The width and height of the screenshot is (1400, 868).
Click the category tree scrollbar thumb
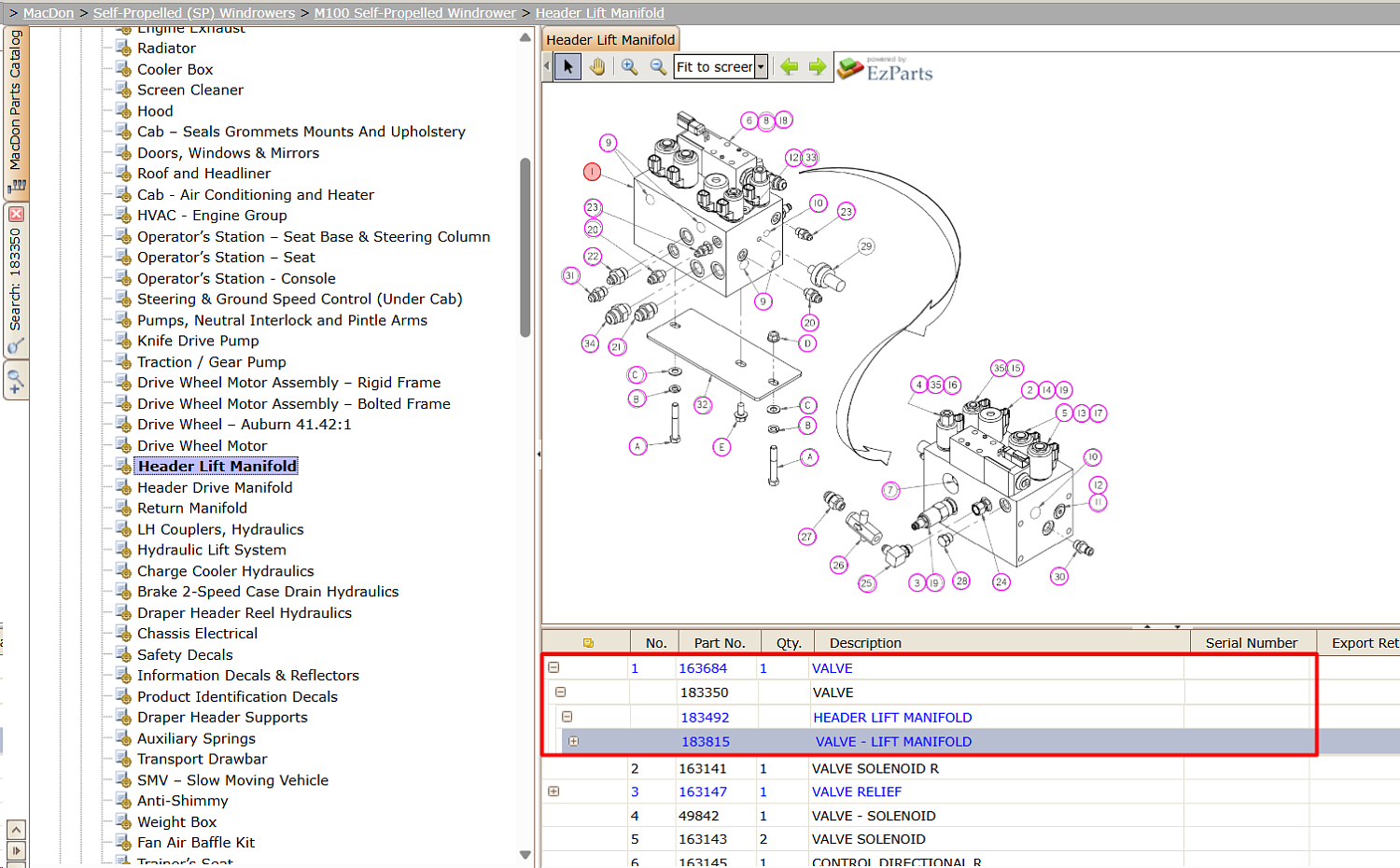click(x=525, y=247)
